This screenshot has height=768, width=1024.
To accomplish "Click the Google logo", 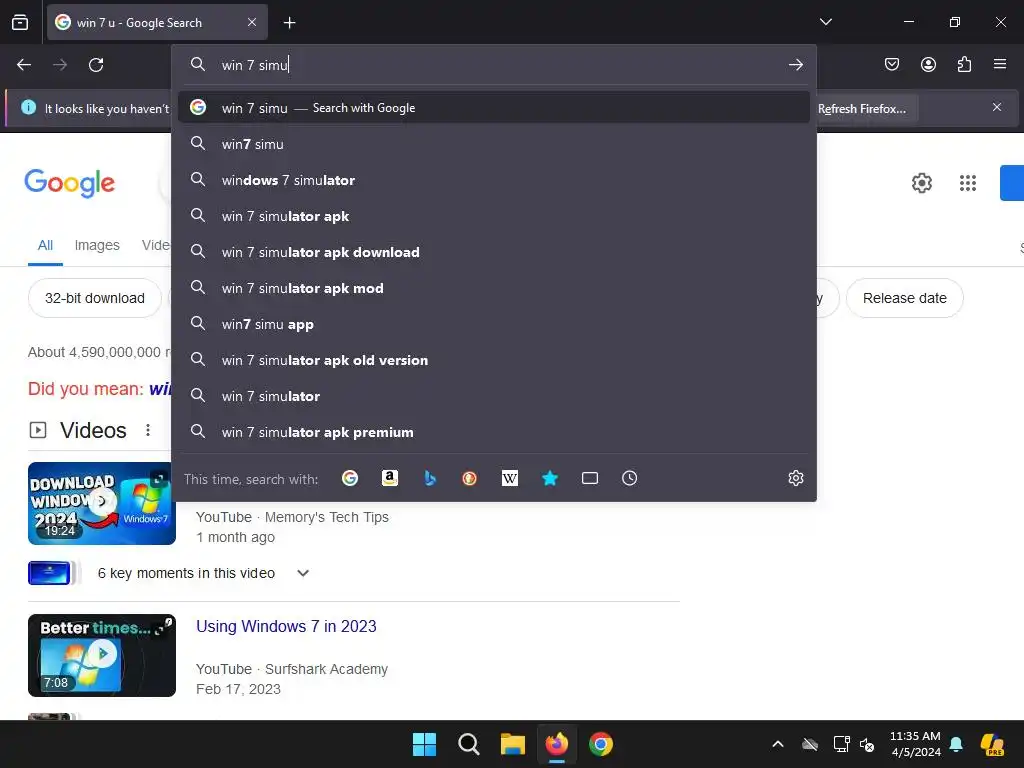I will coord(69,183).
